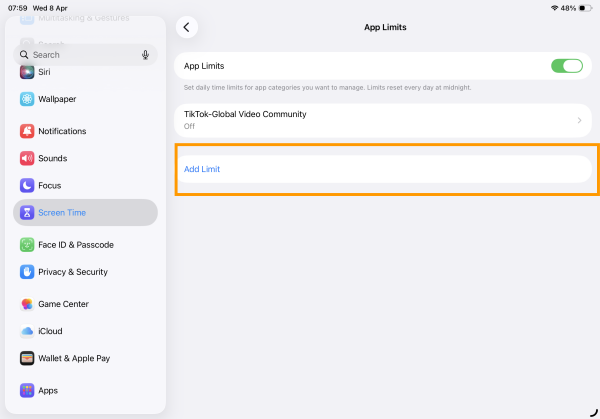
Task: Tap the magnifying glass search icon
Action: click(x=24, y=55)
